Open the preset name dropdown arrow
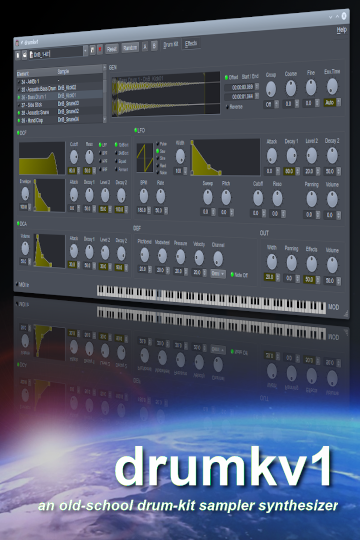The width and height of the screenshot is (360, 540). click(x=85, y=51)
